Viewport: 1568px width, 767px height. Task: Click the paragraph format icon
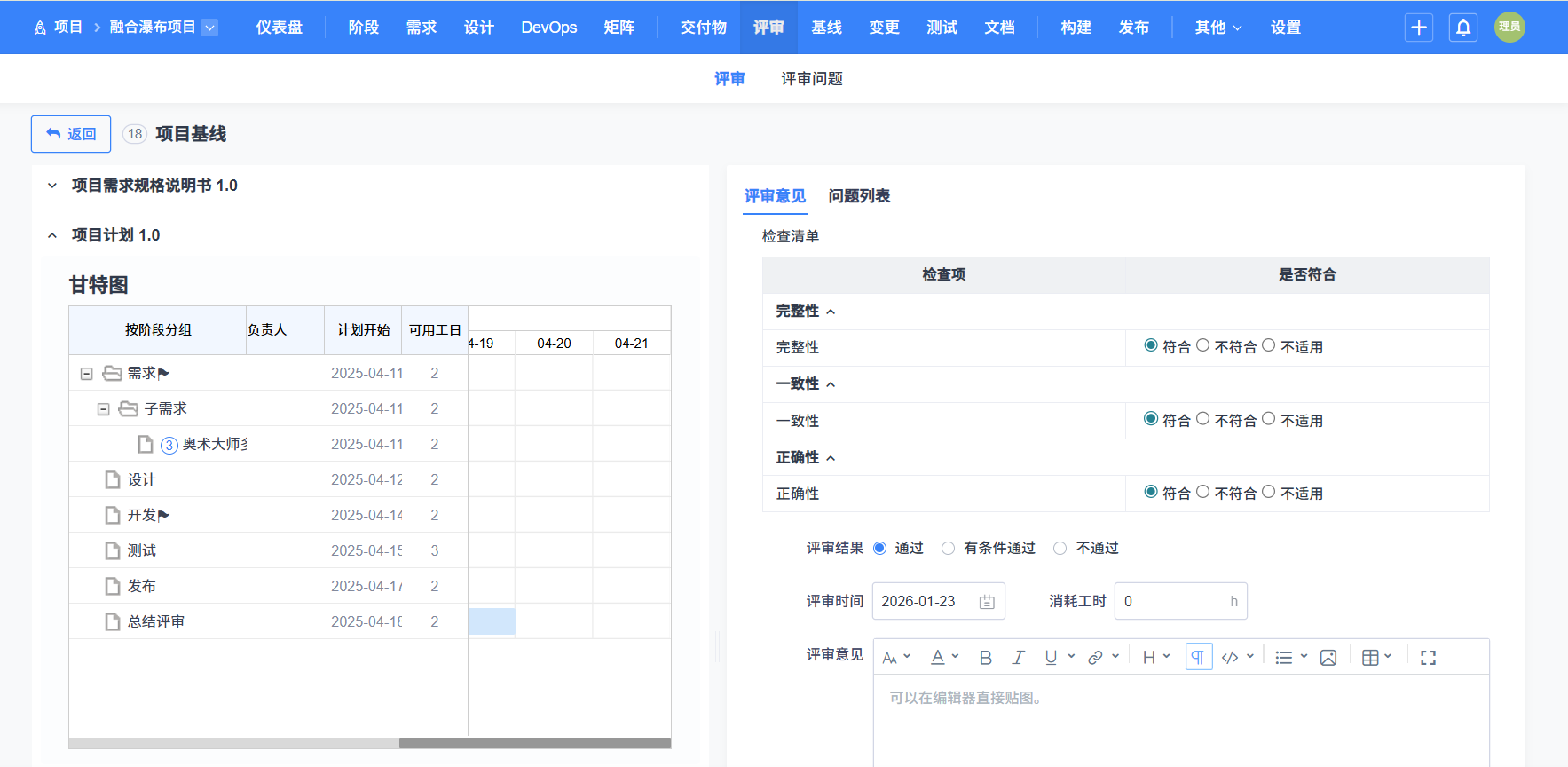(1198, 658)
